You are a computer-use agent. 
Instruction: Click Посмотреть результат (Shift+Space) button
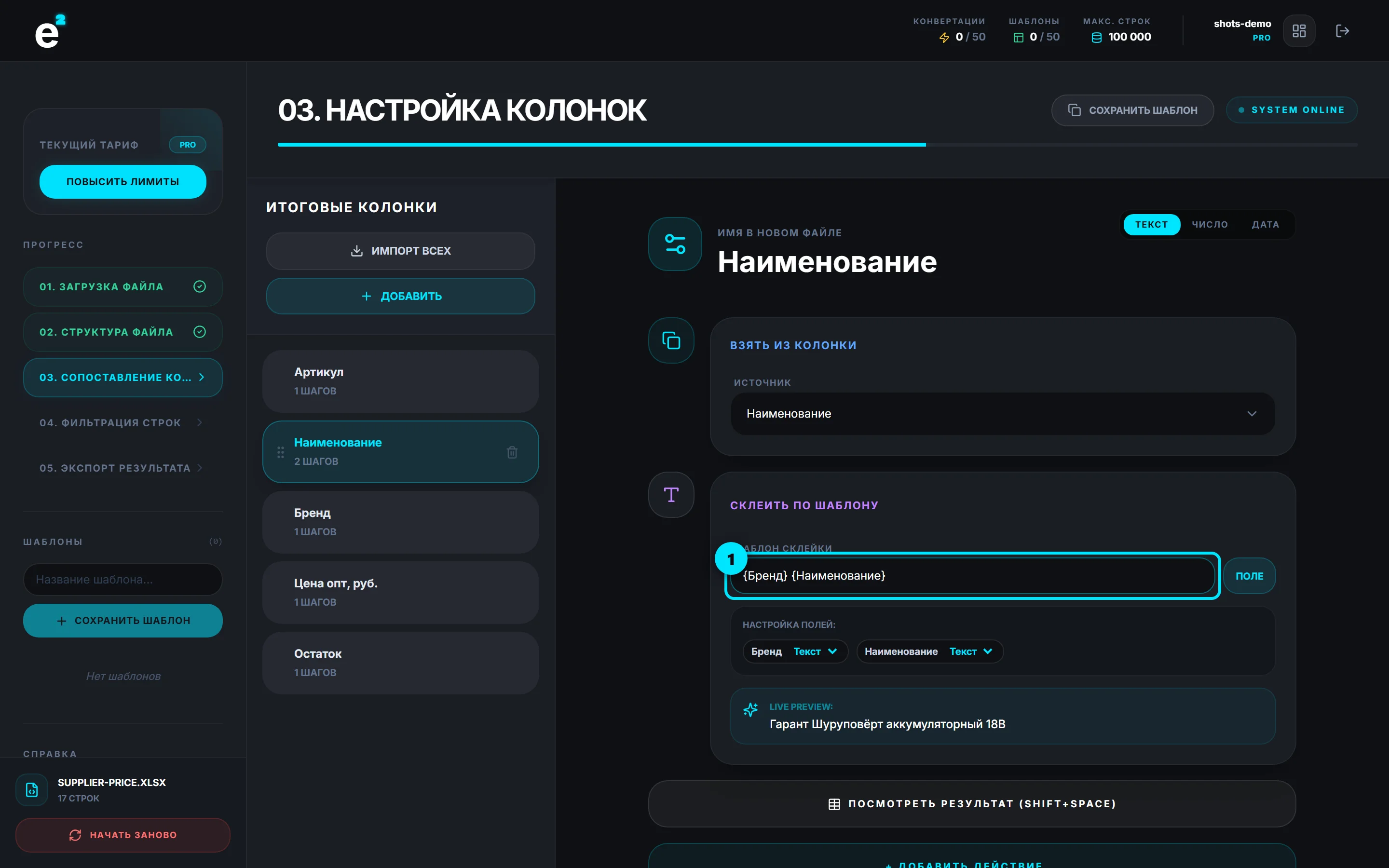(x=972, y=804)
